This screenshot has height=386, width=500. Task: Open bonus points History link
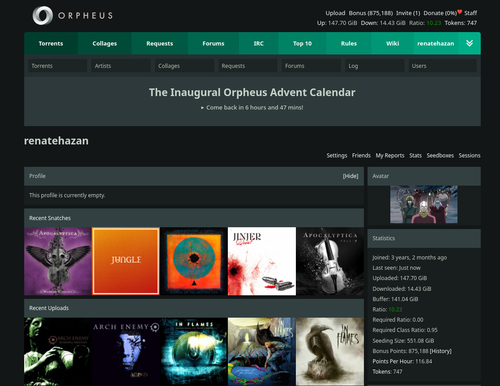(x=441, y=351)
